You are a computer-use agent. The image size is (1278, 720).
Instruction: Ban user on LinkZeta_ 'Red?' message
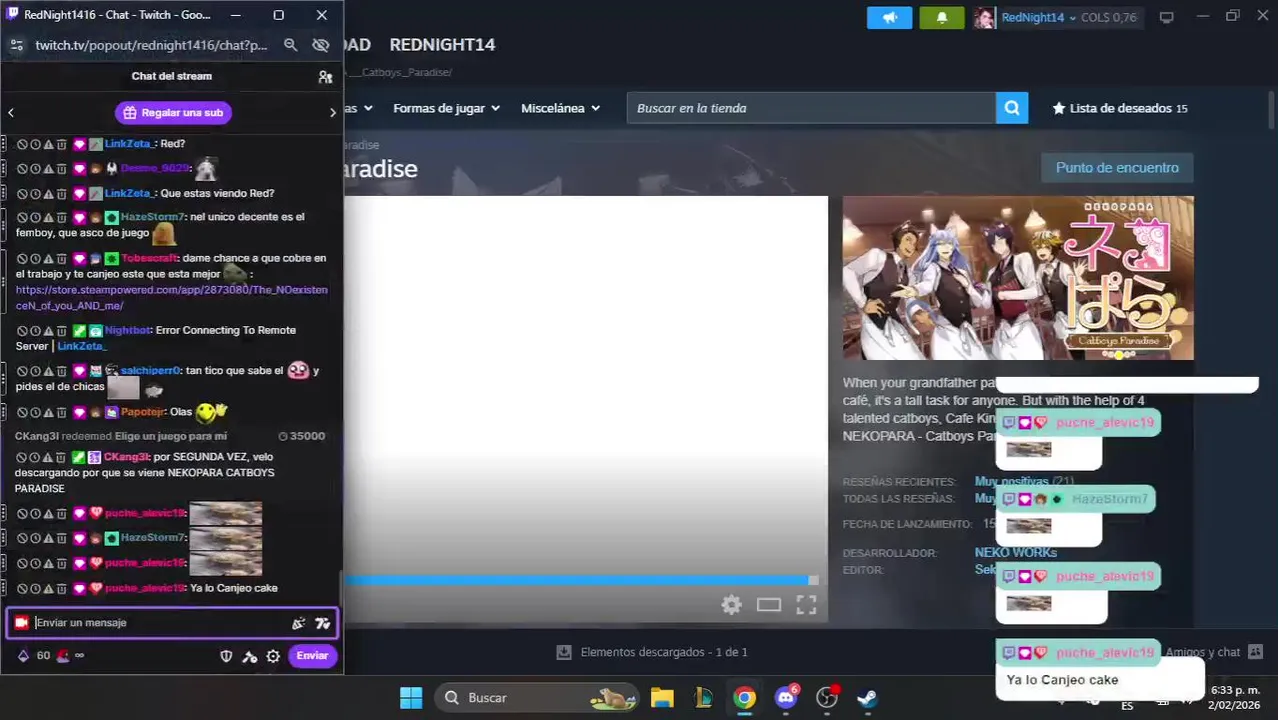pos(22,144)
